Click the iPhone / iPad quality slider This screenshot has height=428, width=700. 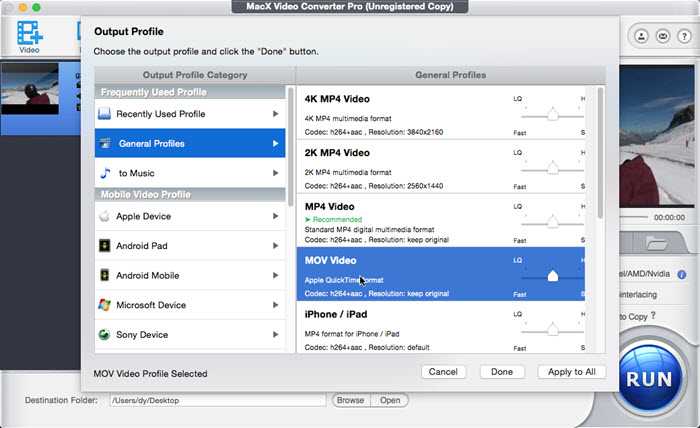552,331
